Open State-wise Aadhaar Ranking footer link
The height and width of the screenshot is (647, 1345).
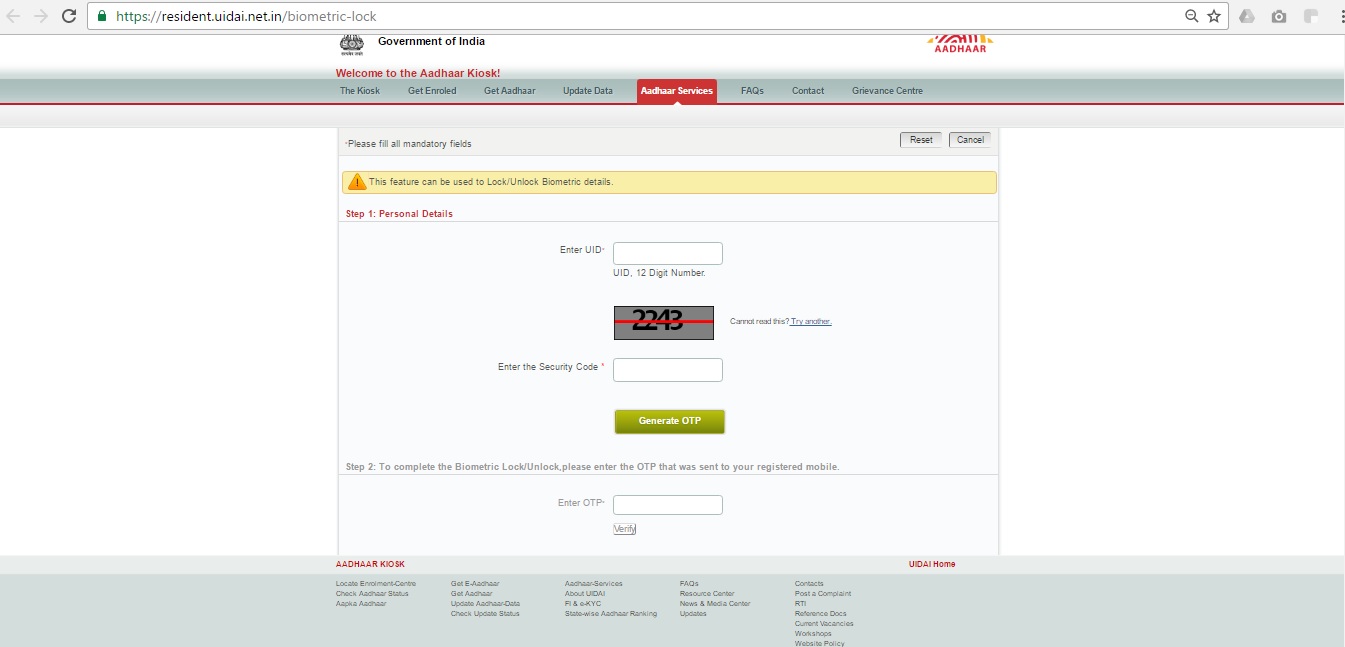(611, 613)
